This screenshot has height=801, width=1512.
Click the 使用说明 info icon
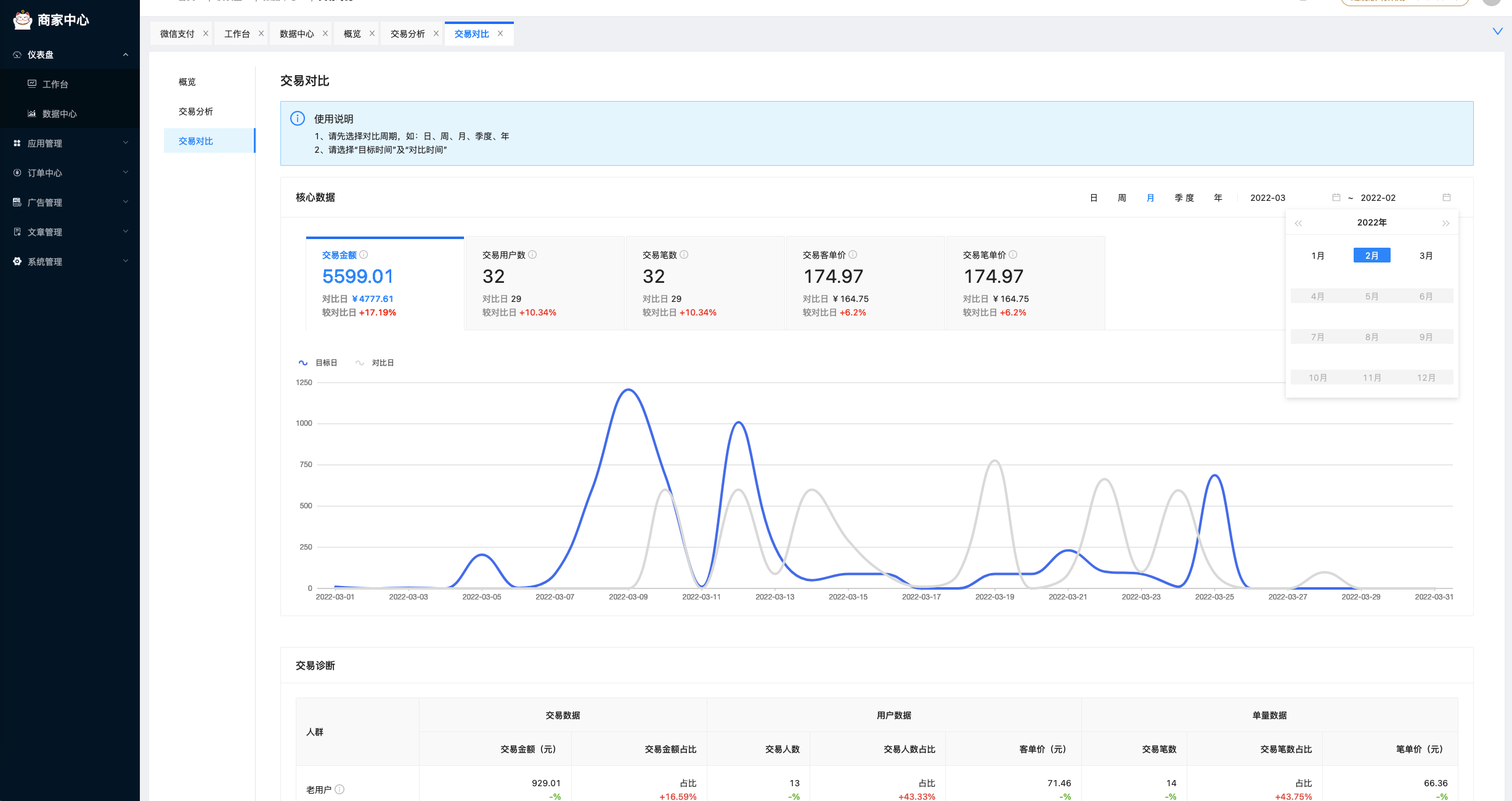[298, 118]
